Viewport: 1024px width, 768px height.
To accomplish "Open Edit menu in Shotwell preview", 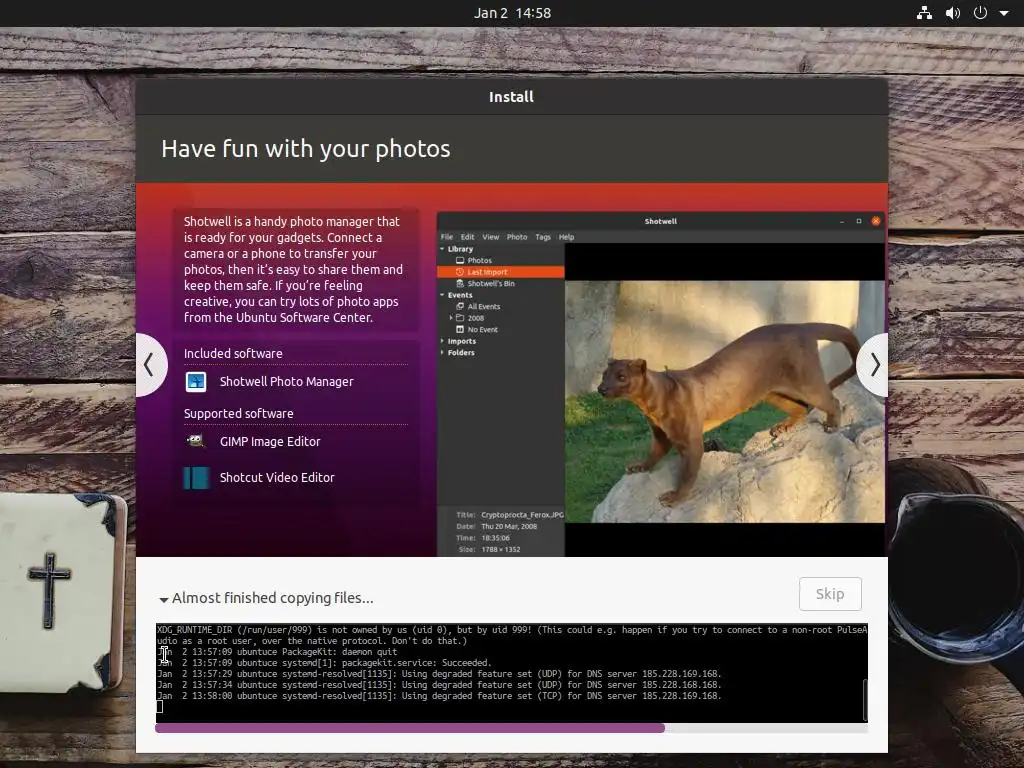I will [468, 237].
